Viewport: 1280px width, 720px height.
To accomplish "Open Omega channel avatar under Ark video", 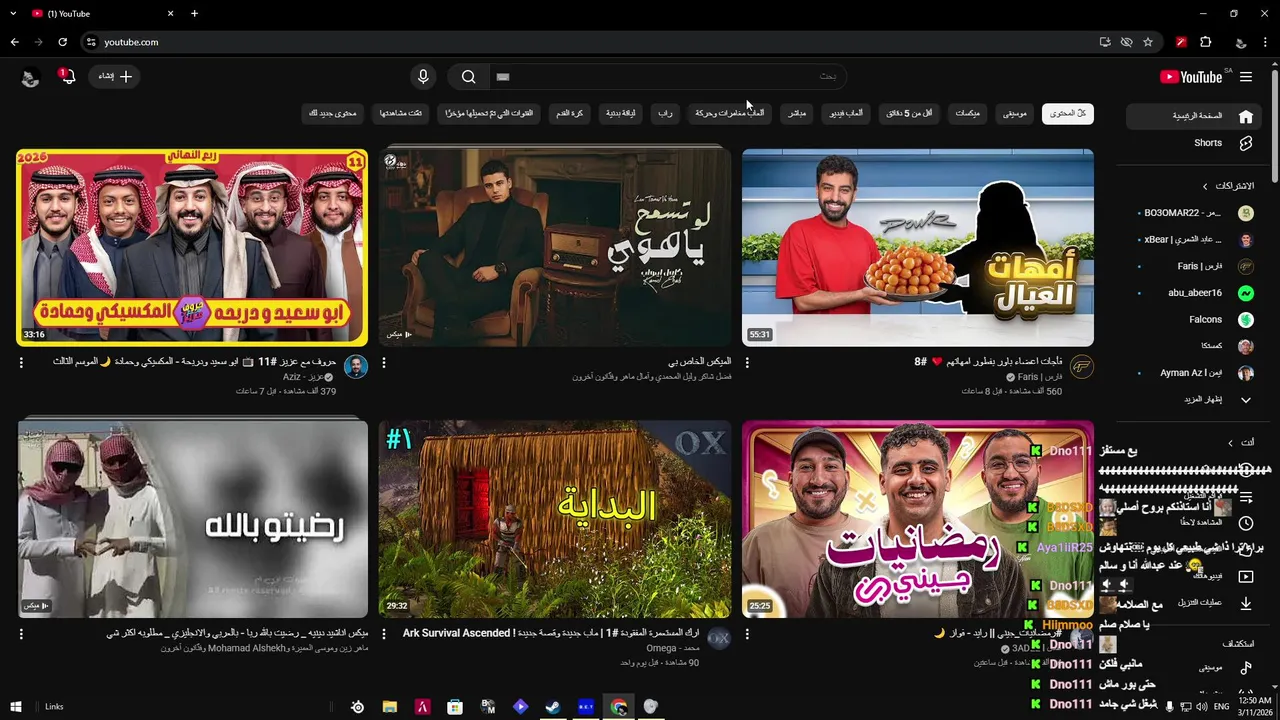I will tap(718, 639).
